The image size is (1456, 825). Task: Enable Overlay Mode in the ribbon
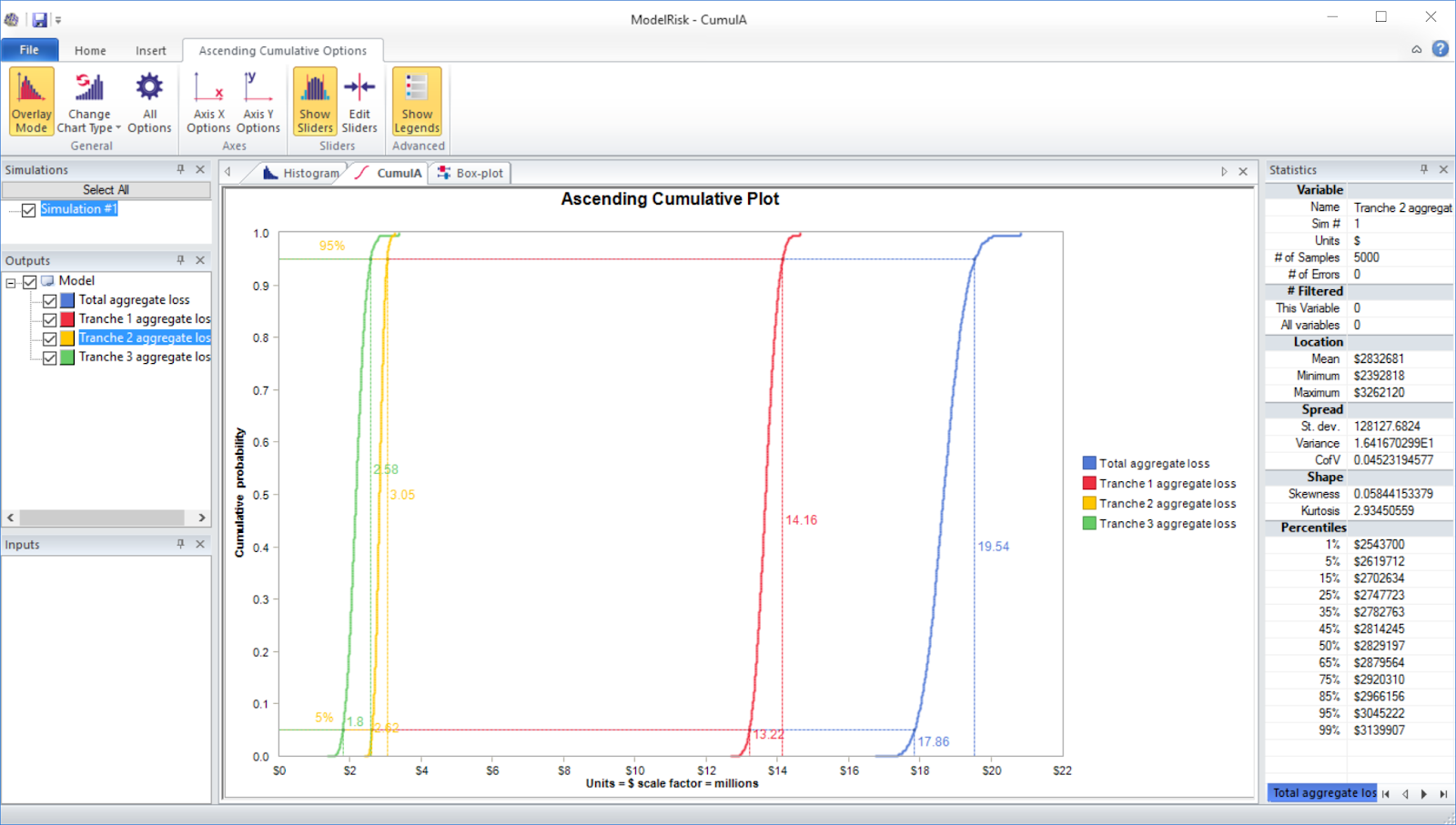(31, 100)
